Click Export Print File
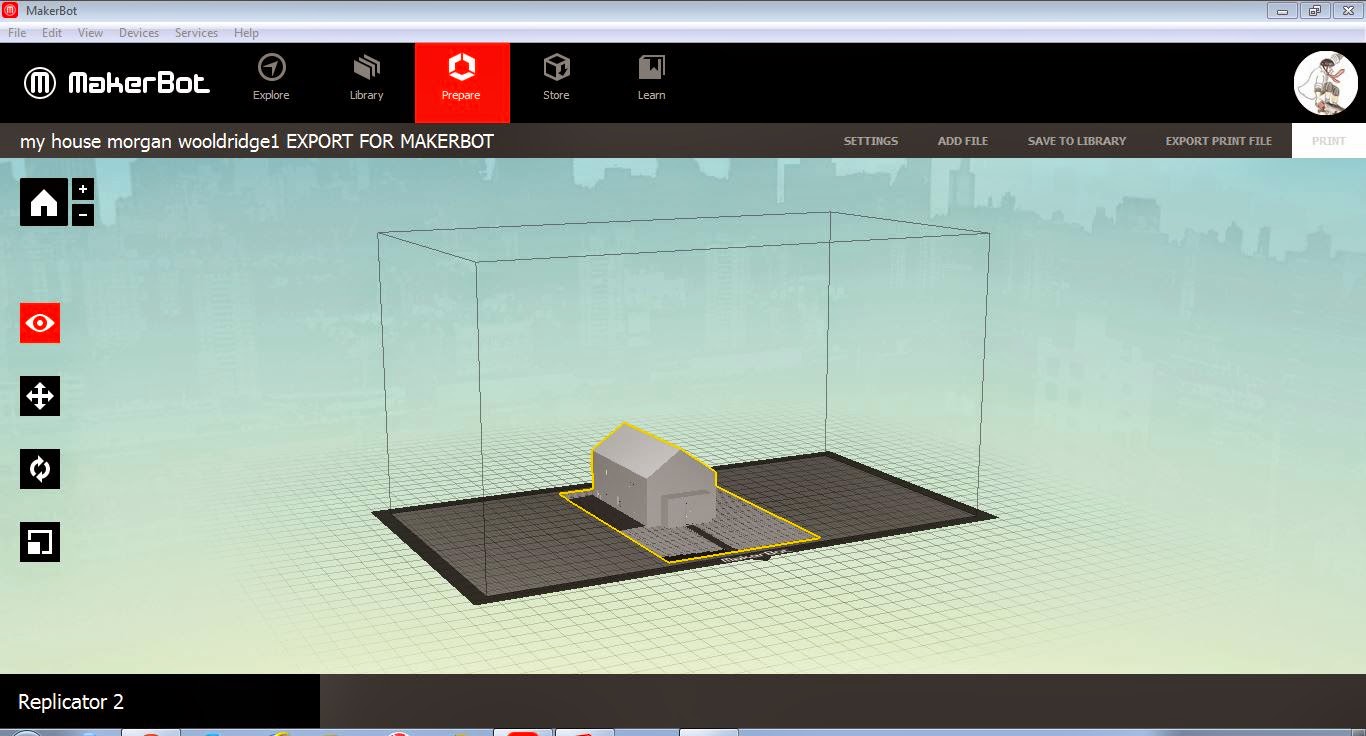 pos(1219,141)
